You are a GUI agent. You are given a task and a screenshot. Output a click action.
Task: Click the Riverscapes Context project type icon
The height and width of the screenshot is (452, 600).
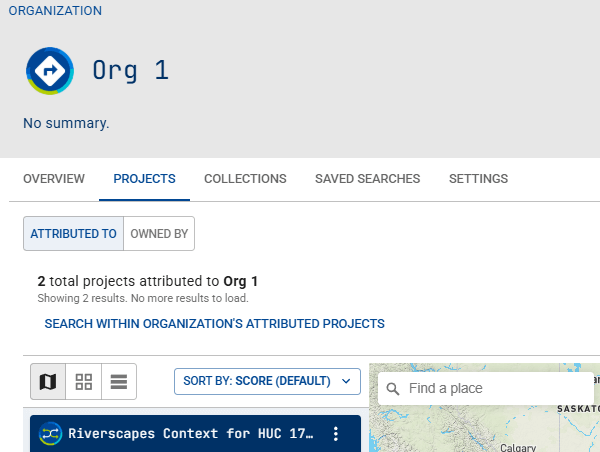click(50, 434)
